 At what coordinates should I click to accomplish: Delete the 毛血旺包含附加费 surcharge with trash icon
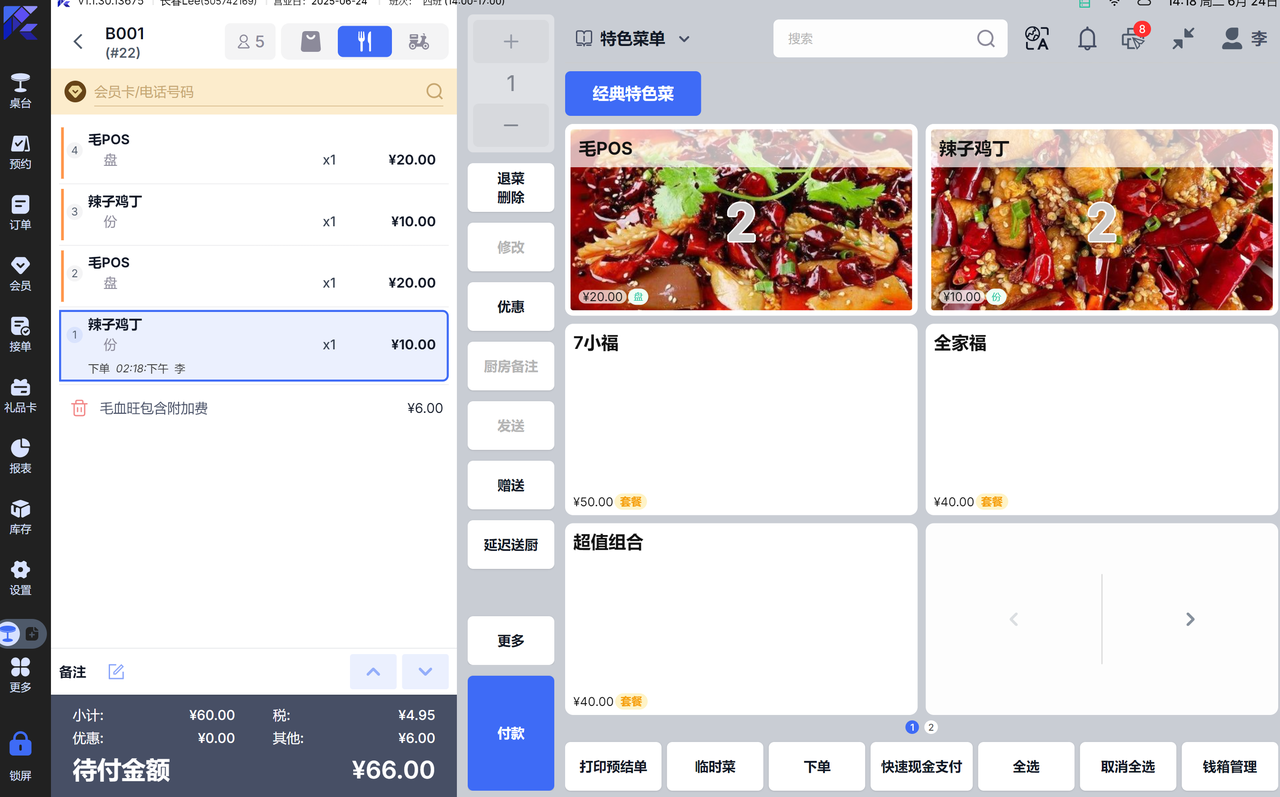[x=79, y=408]
